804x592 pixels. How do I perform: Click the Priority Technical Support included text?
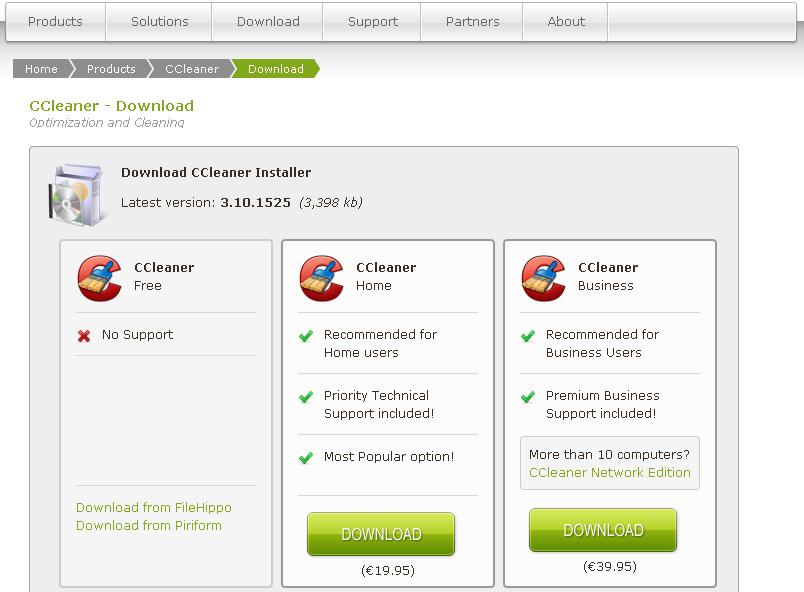point(379,404)
